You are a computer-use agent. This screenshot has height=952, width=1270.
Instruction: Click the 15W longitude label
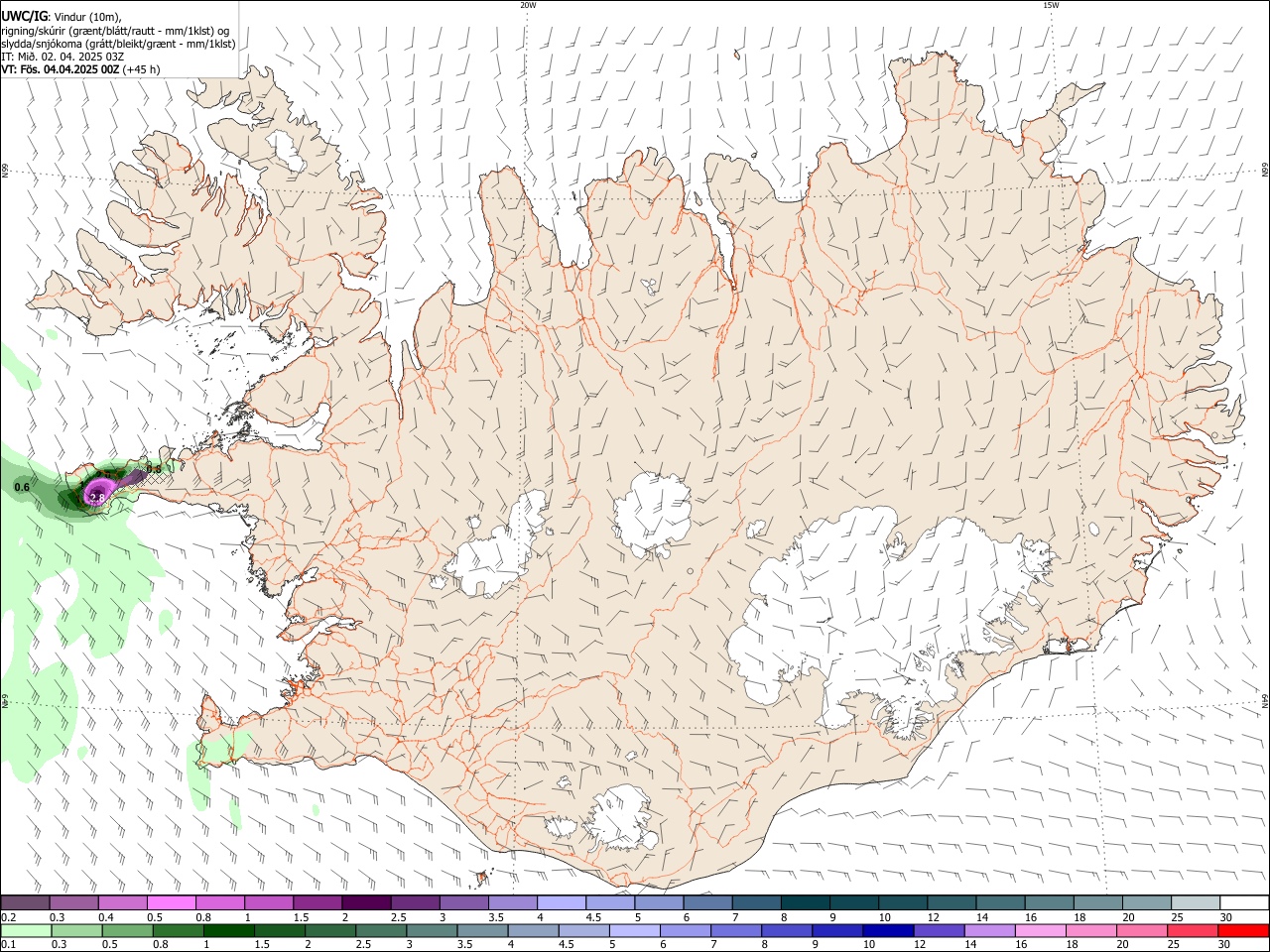coord(1051,5)
